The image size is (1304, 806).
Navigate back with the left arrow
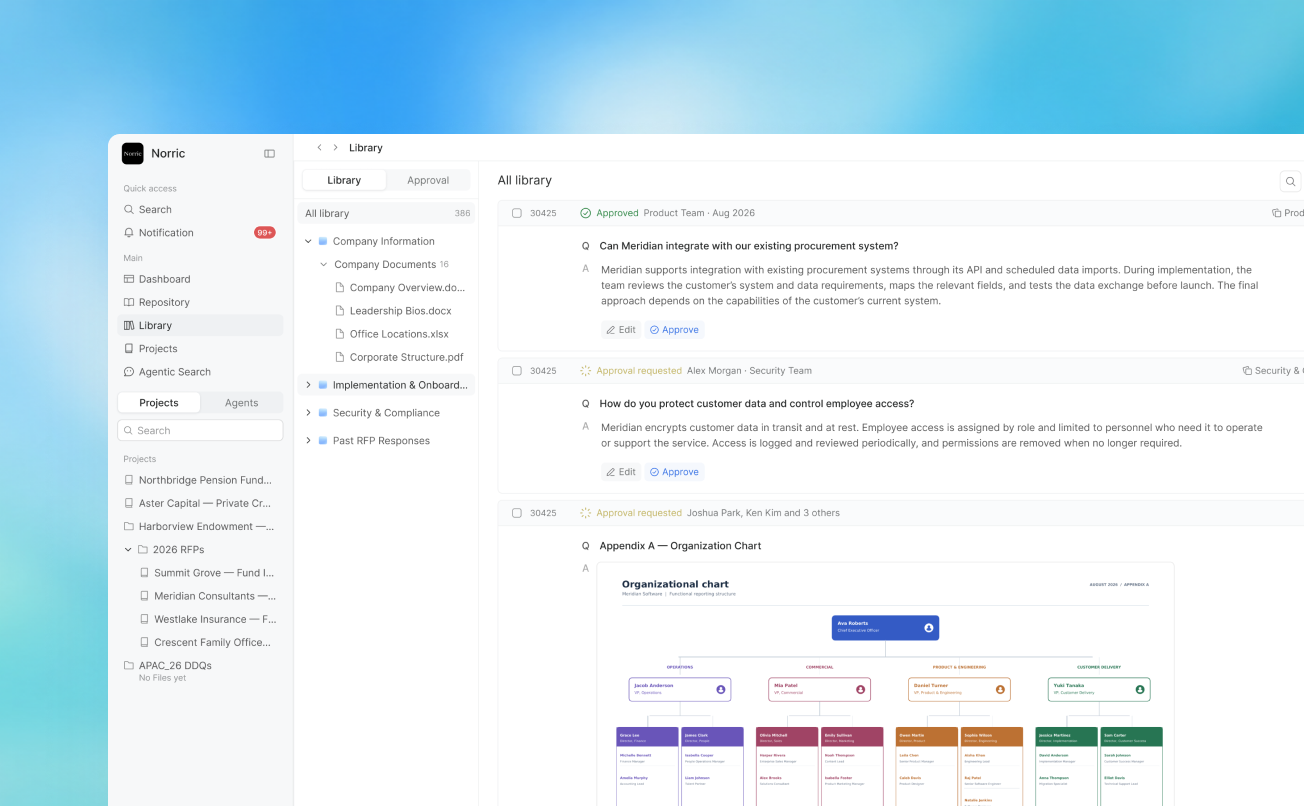click(319, 148)
